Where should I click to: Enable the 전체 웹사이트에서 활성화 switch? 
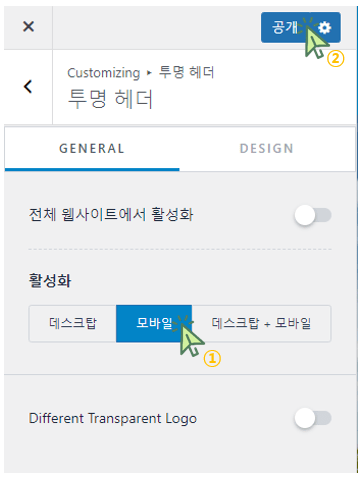pyautogui.click(x=313, y=215)
